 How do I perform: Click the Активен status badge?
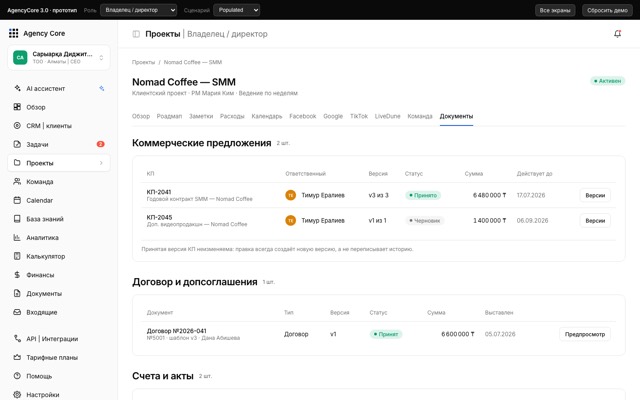(x=607, y=81)
